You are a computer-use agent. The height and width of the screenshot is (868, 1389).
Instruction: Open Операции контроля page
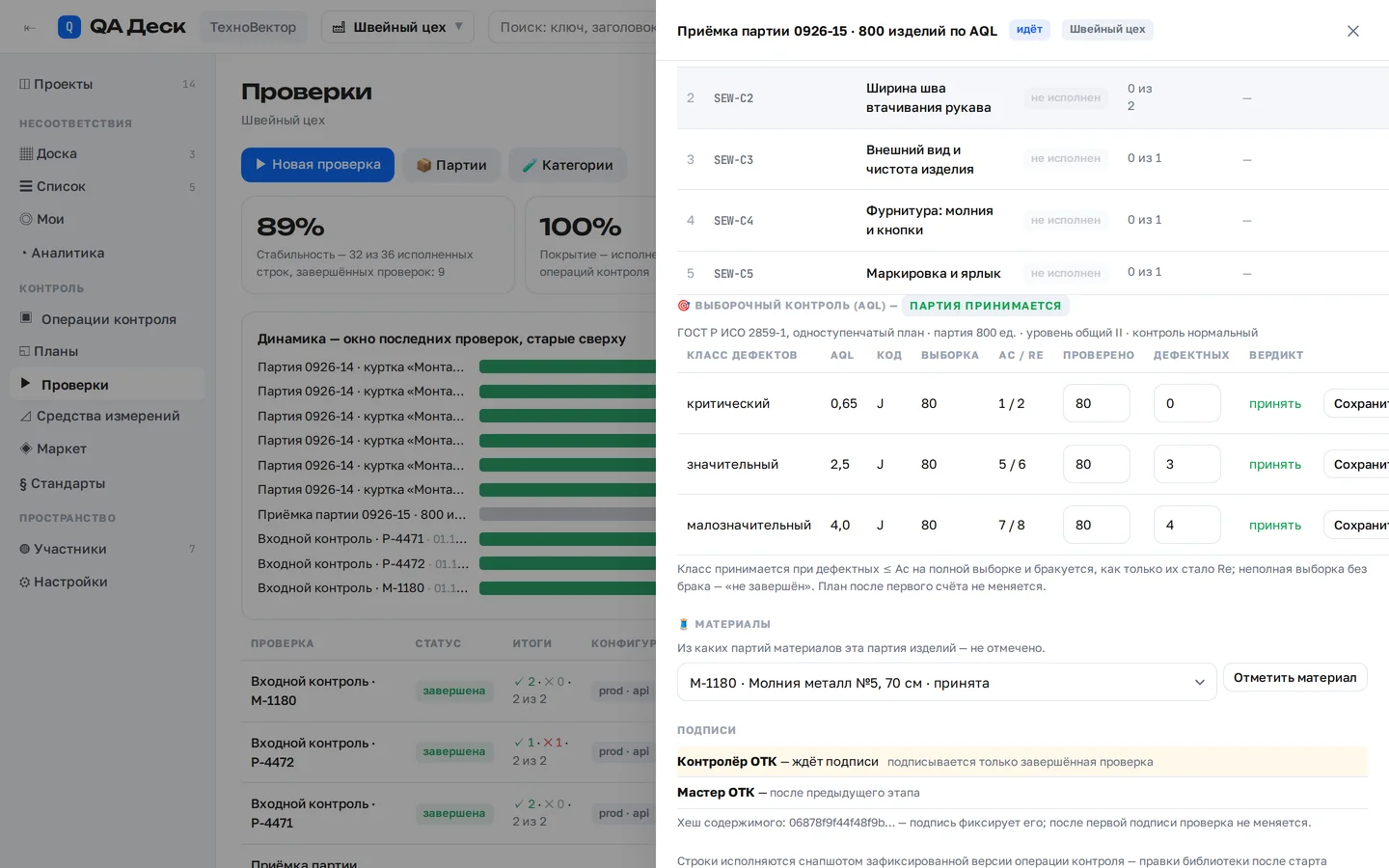107,319
